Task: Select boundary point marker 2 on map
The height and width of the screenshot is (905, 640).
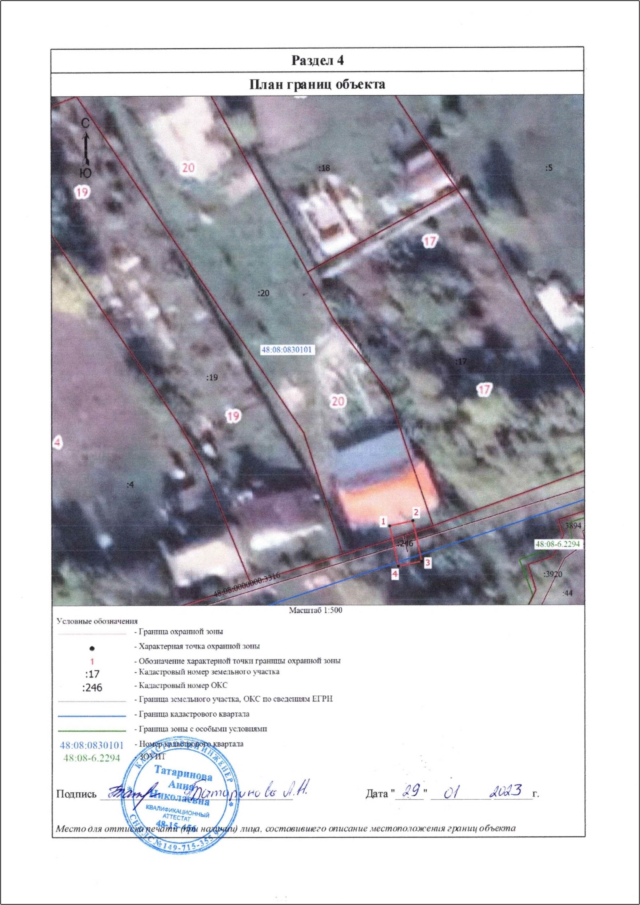Action: coord(416,511)
